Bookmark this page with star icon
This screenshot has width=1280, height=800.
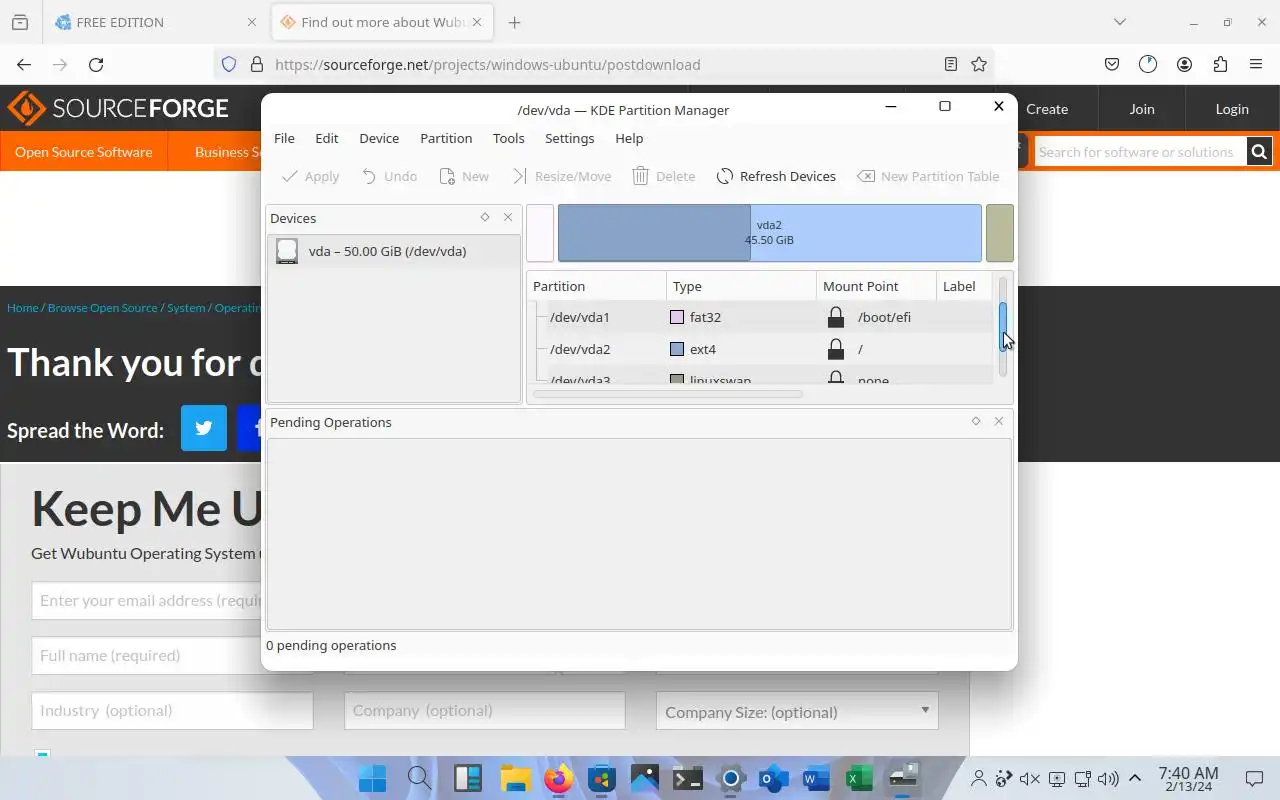[979, 64]
